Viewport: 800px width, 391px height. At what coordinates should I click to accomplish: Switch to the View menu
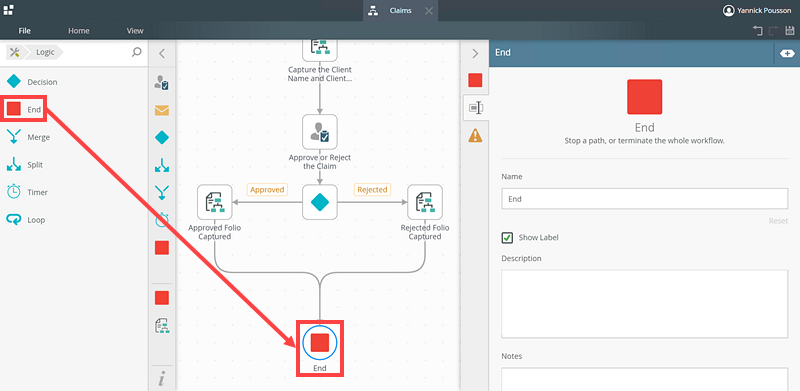pos(135,31)
